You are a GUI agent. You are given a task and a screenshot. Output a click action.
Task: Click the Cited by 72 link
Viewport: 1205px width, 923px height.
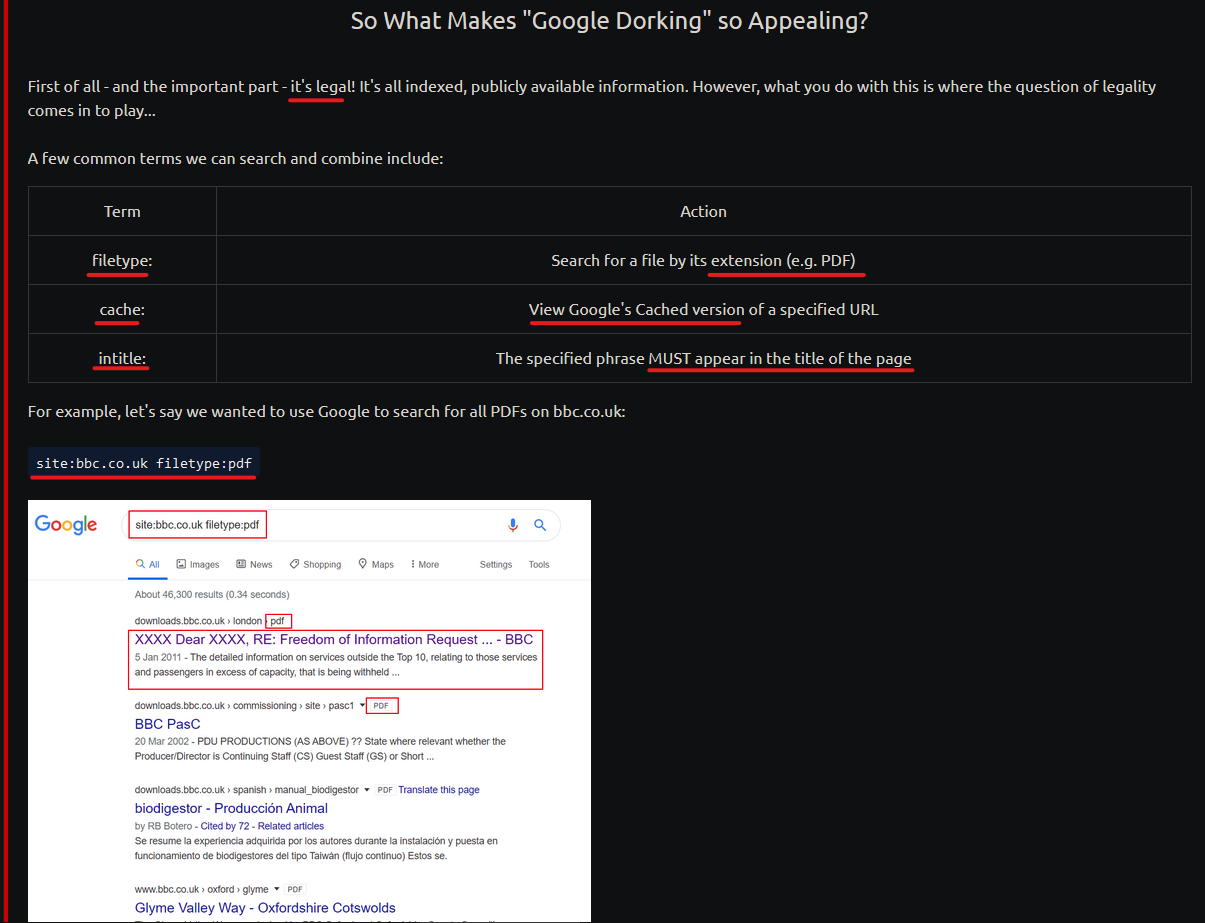[x=225, y=826]
